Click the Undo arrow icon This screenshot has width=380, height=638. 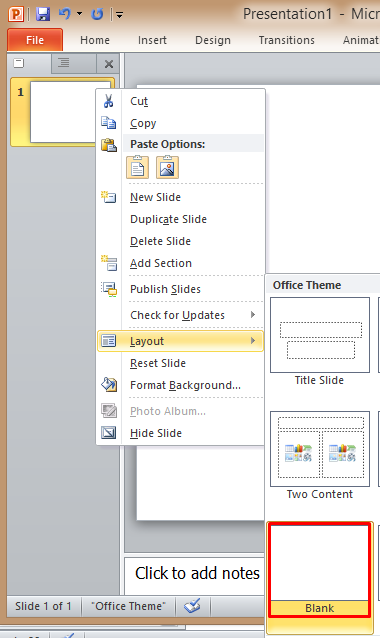pos(65,14)
